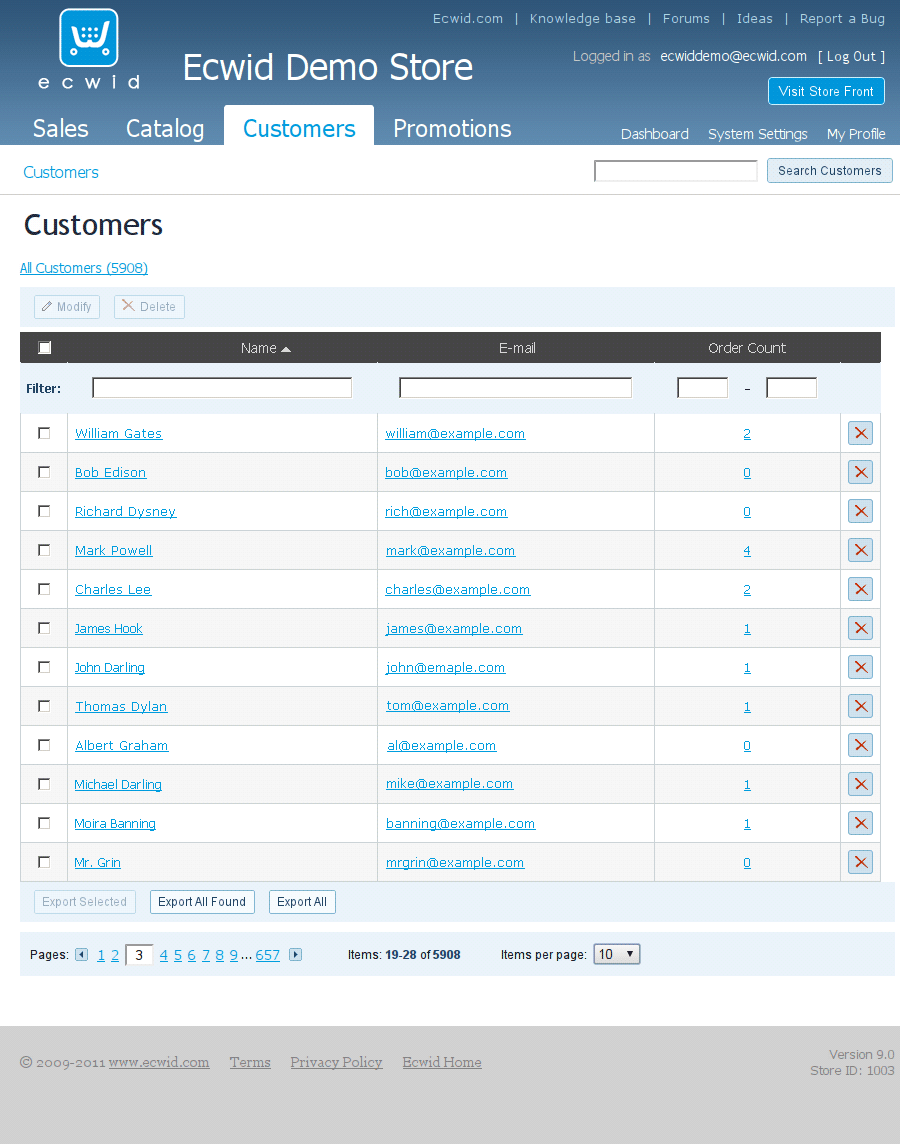The height and width of the screenshot is (1144, 900).
Task: Open the Items per page dropdown
Action: 616,954
